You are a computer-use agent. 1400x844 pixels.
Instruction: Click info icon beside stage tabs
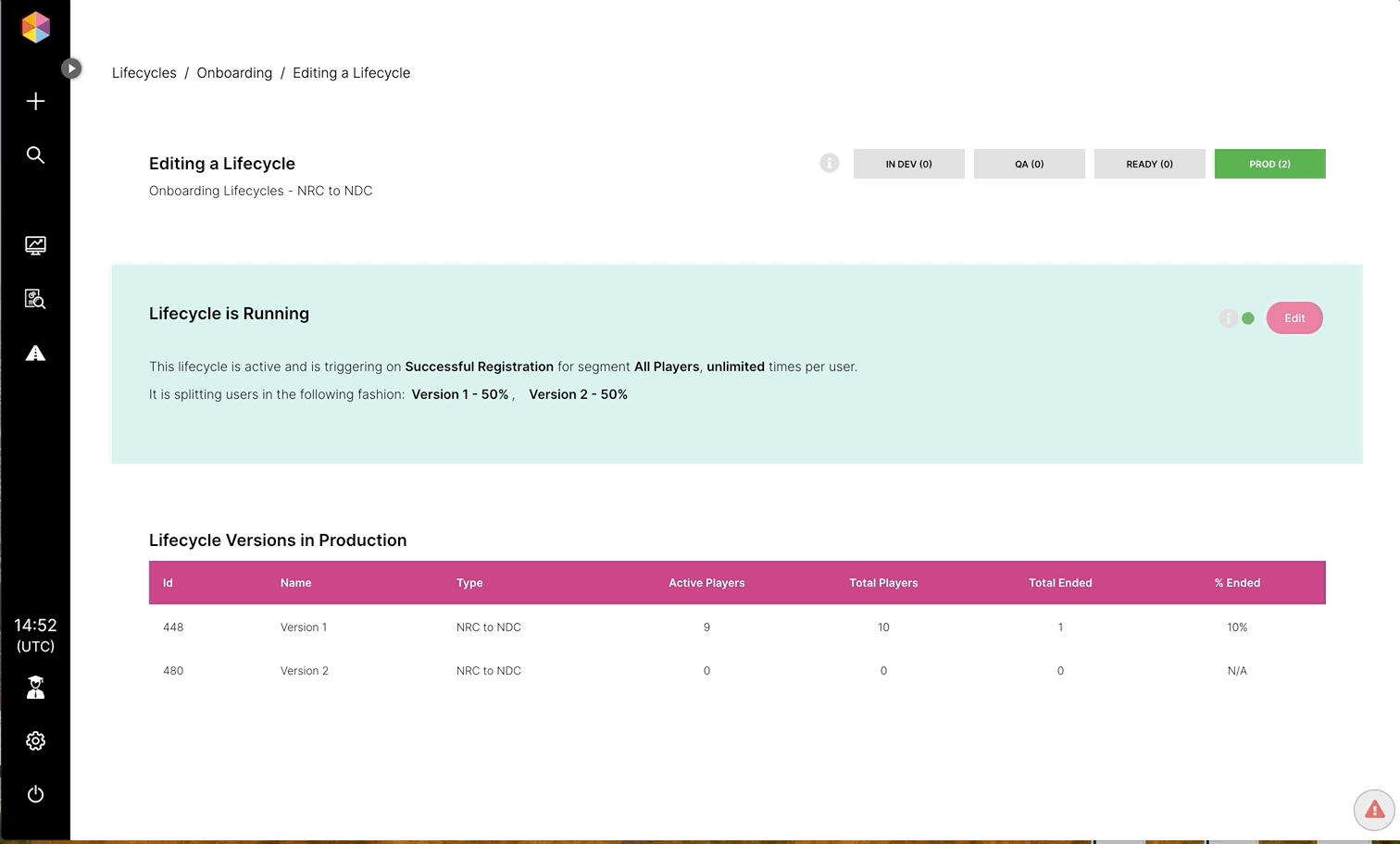[x=829, y=163]
